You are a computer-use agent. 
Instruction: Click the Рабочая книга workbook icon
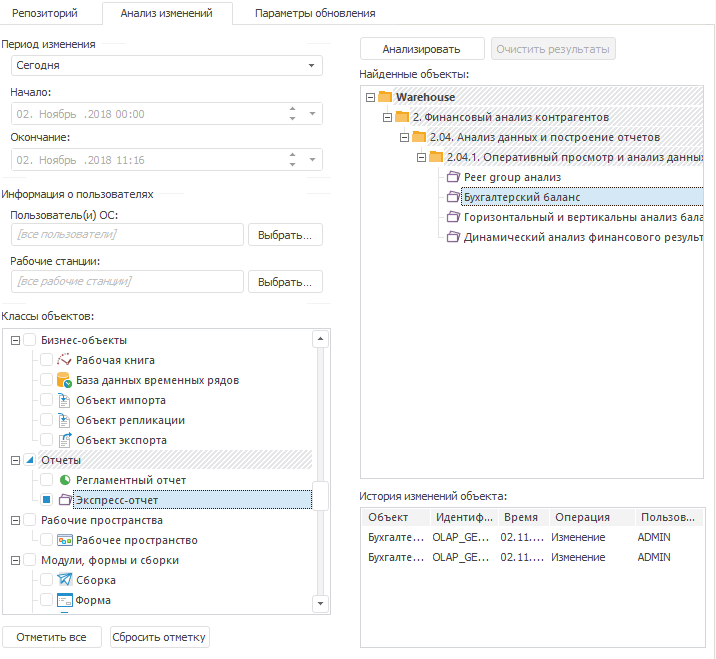[65, 360]
